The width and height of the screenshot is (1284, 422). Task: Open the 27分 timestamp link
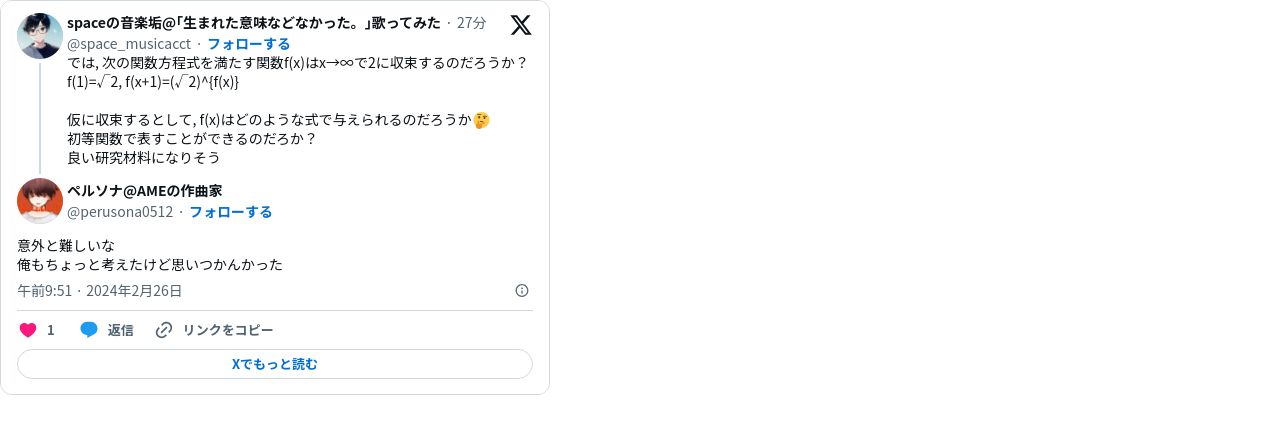click(x=472, y=23)
